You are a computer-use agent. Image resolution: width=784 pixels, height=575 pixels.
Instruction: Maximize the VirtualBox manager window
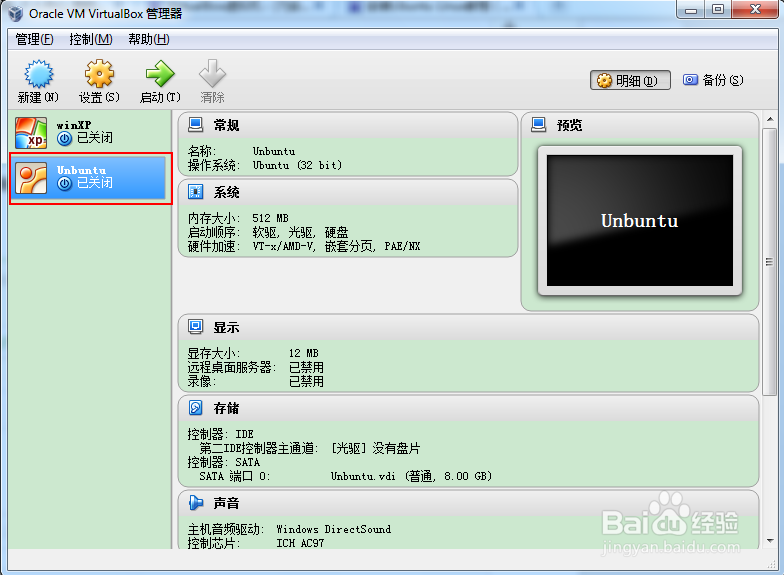click(x=718, y=10)
